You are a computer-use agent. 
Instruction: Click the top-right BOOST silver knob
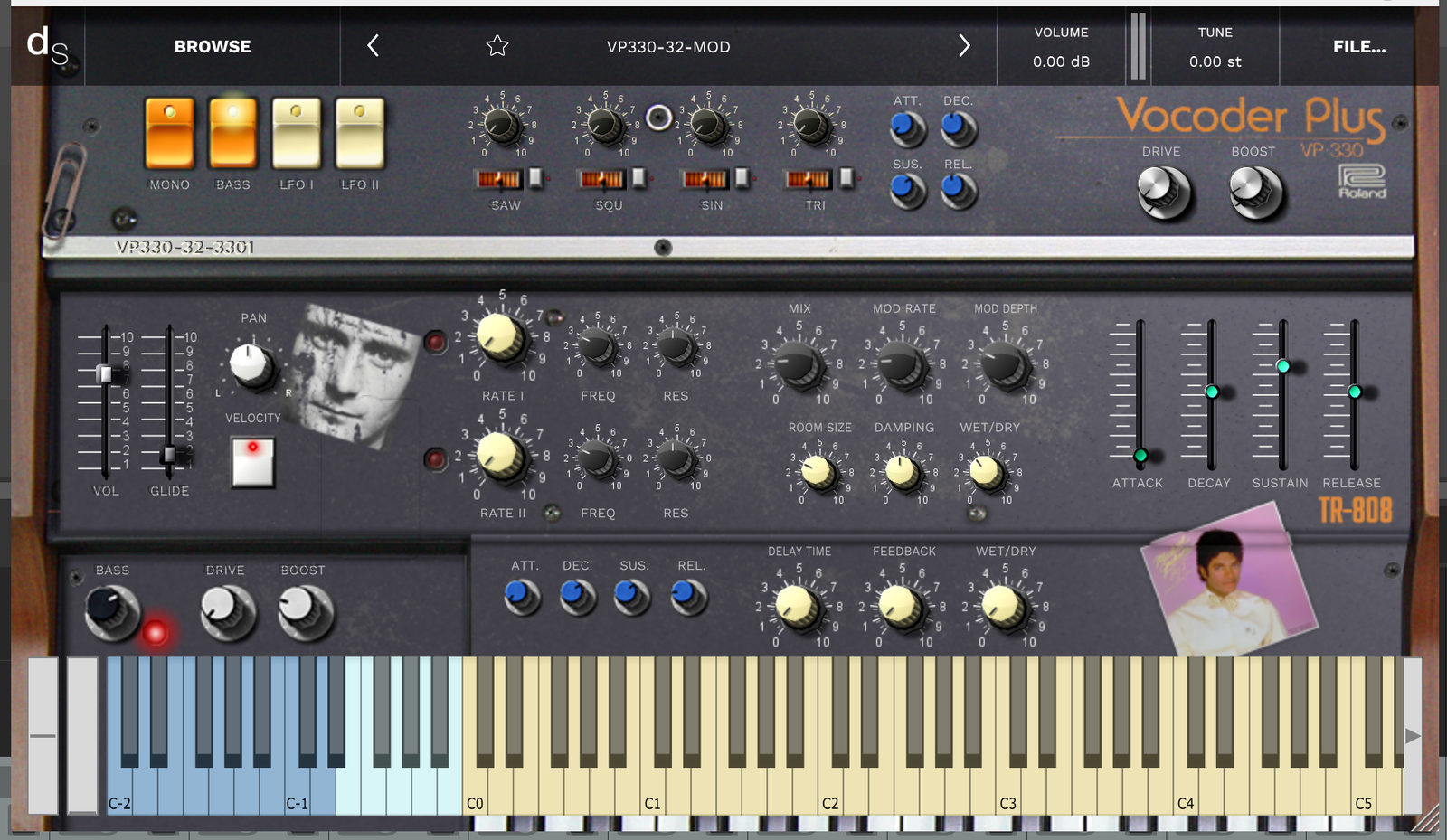[1254, 191]
